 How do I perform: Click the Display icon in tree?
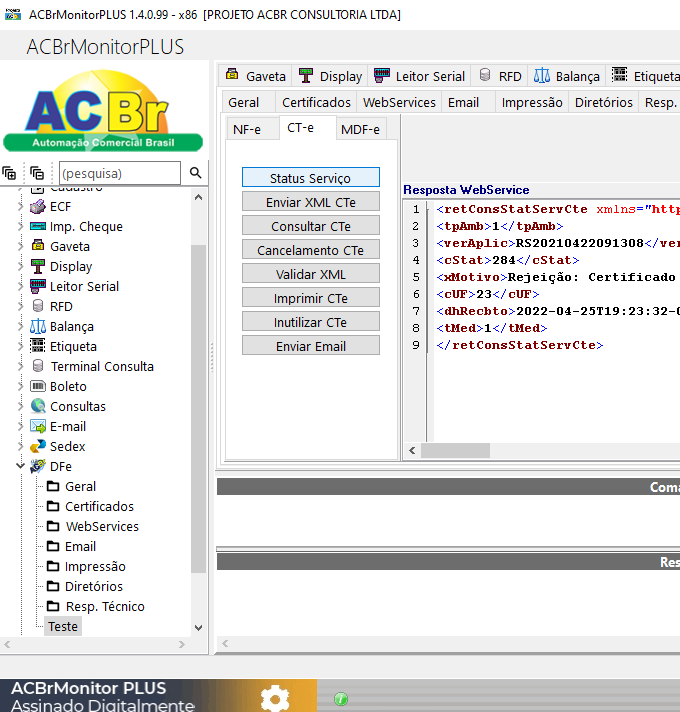pos(38,266)
